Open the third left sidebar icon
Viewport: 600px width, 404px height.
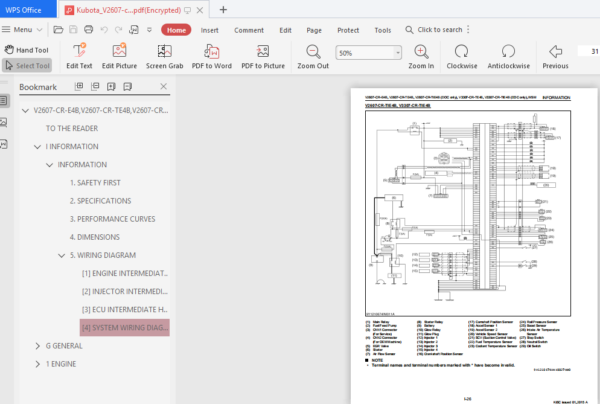3,144
